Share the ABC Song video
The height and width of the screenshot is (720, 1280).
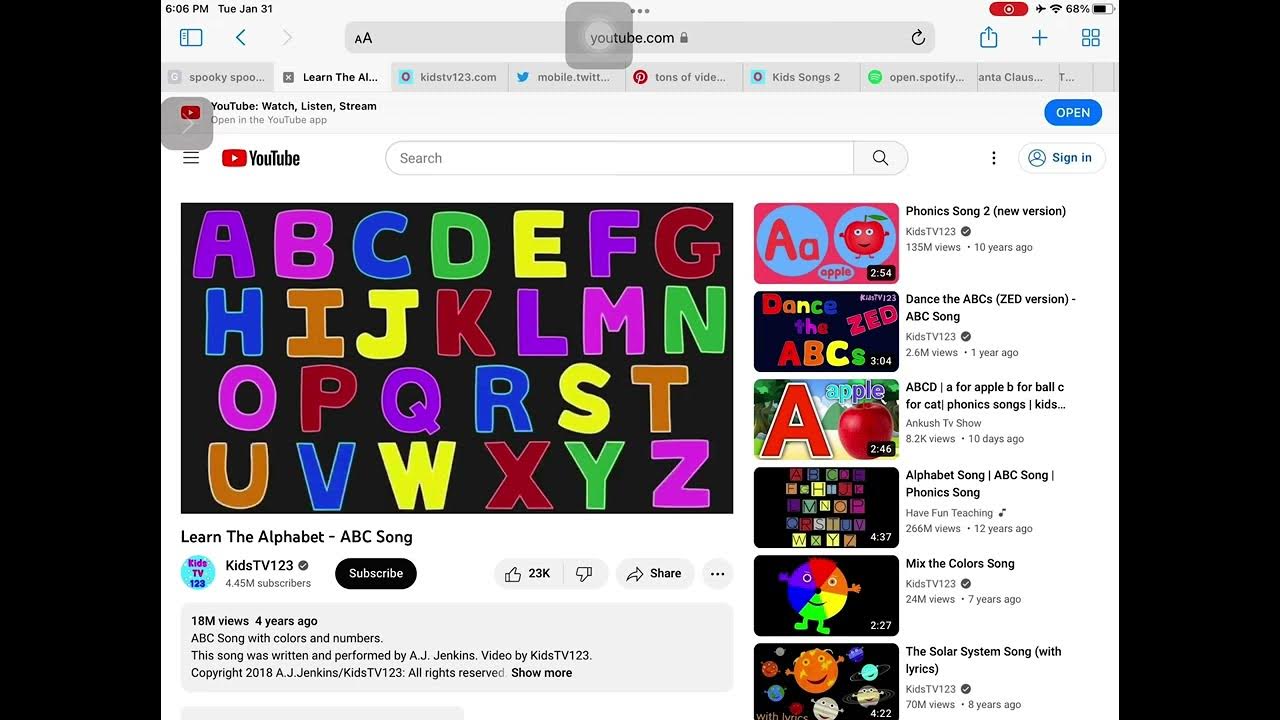point(654,574)
